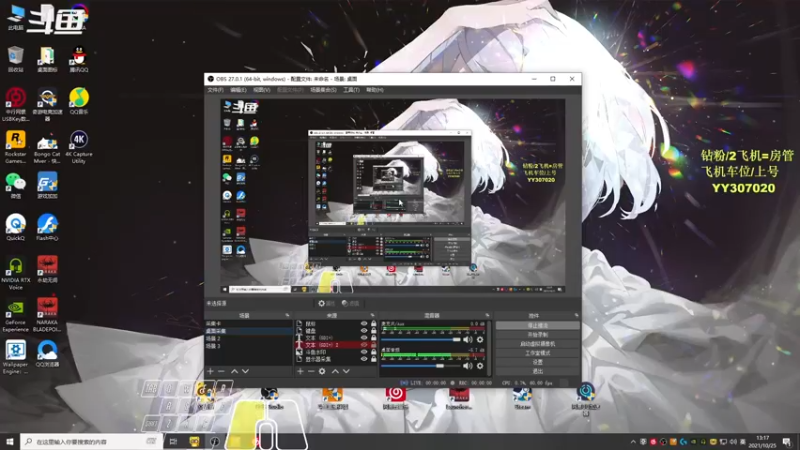Toggle visibility eye of 键盘 source

pyautogui.click(x=364, y=331)
